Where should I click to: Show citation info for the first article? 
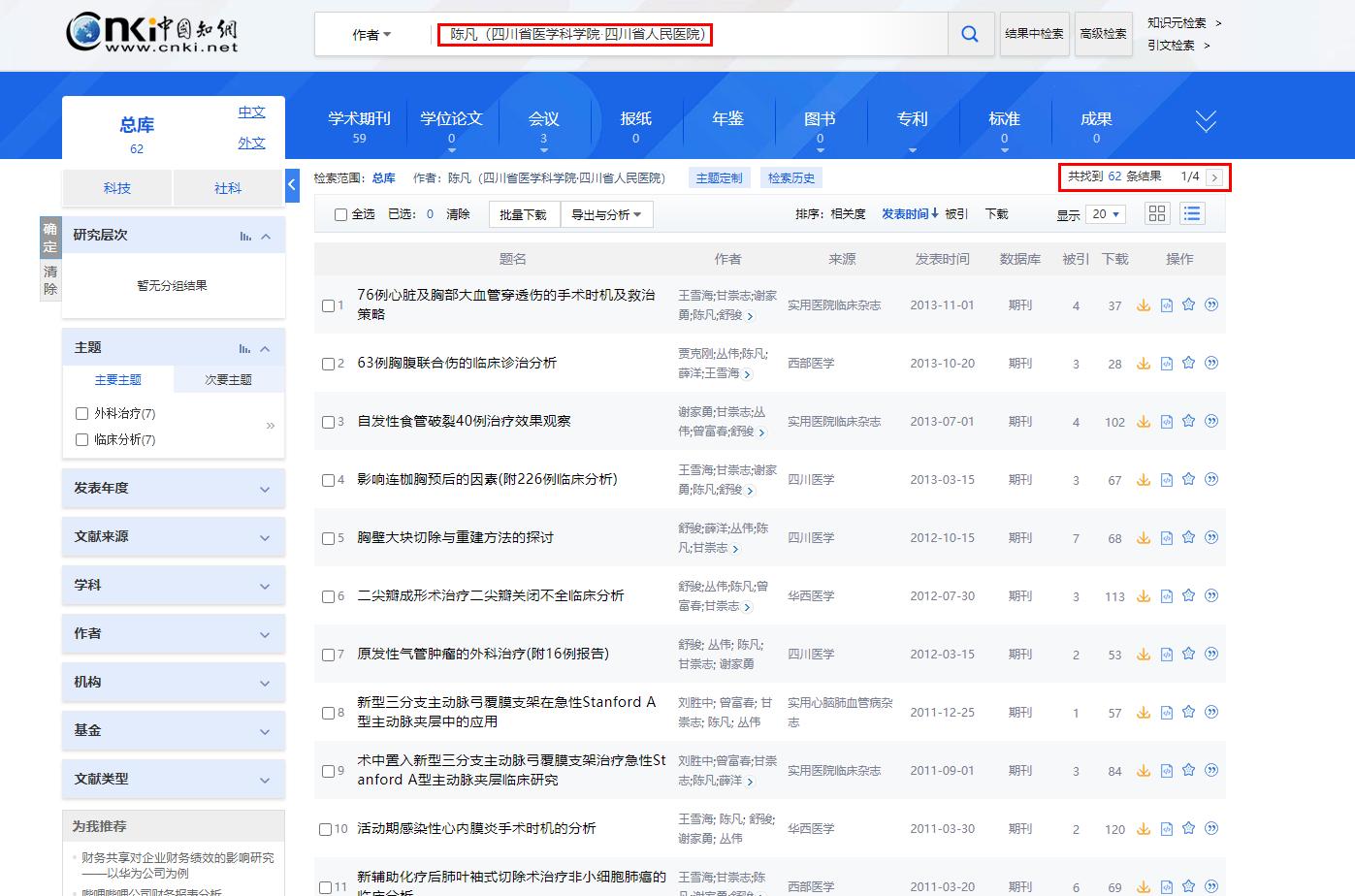[x=1210, y=304]
